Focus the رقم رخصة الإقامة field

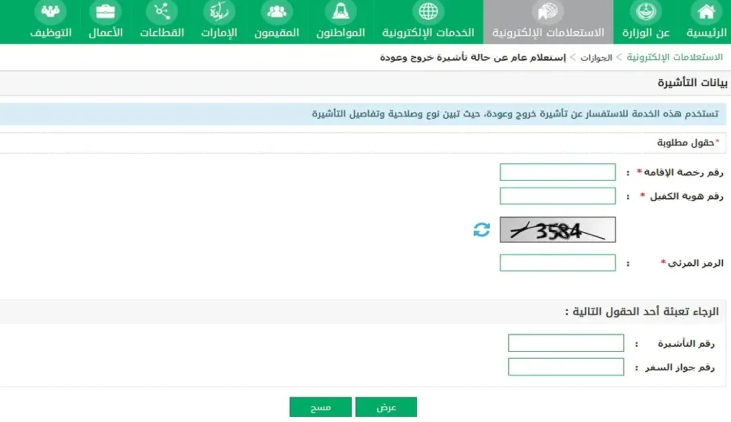pos(557,172)
